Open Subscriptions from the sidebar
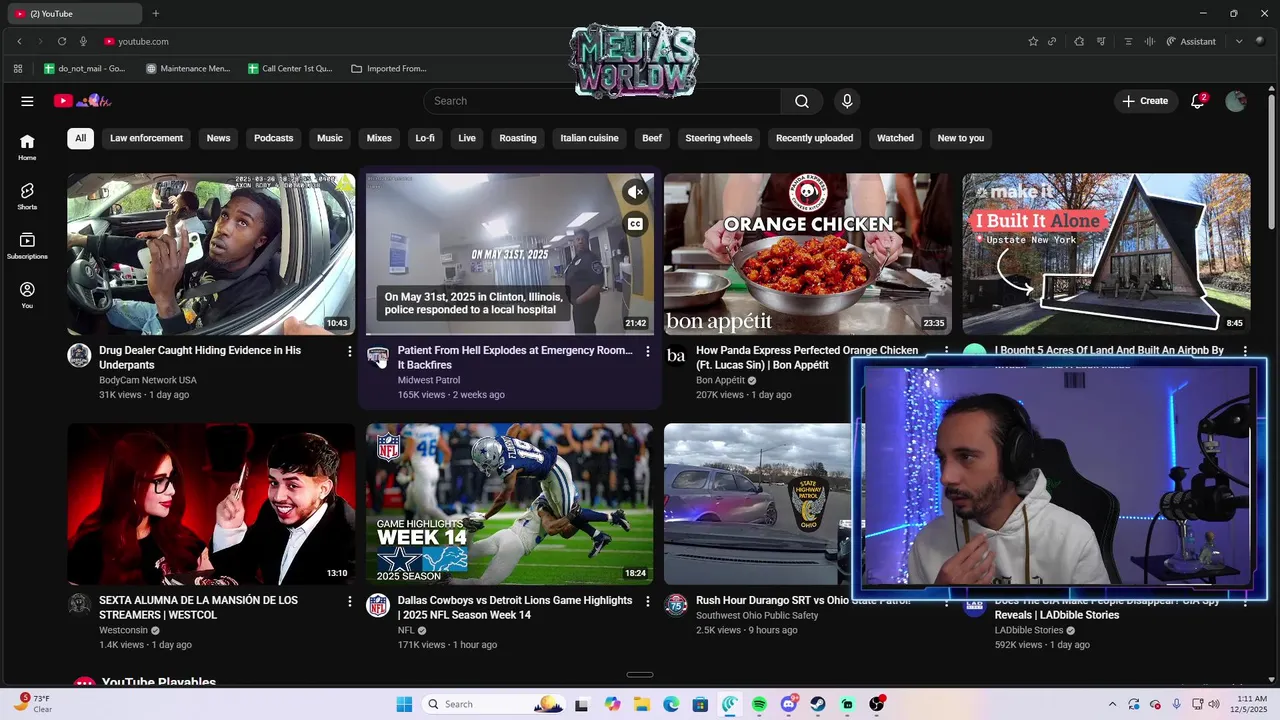The width and height of the screenshot is (1280, 720). click(x=27, y=246)
